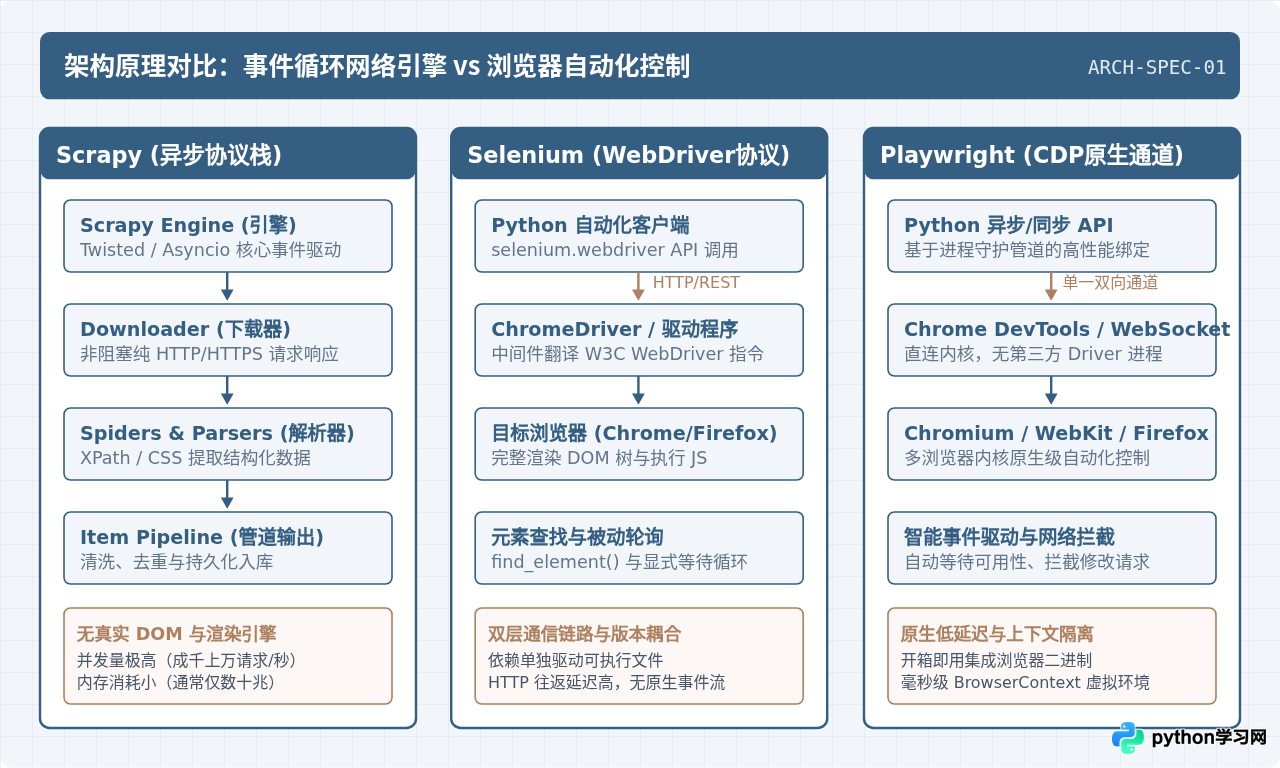
Task: Click the "中间件翻译 W3C WebDriver 指令" line
Action: tap(628, 354)
